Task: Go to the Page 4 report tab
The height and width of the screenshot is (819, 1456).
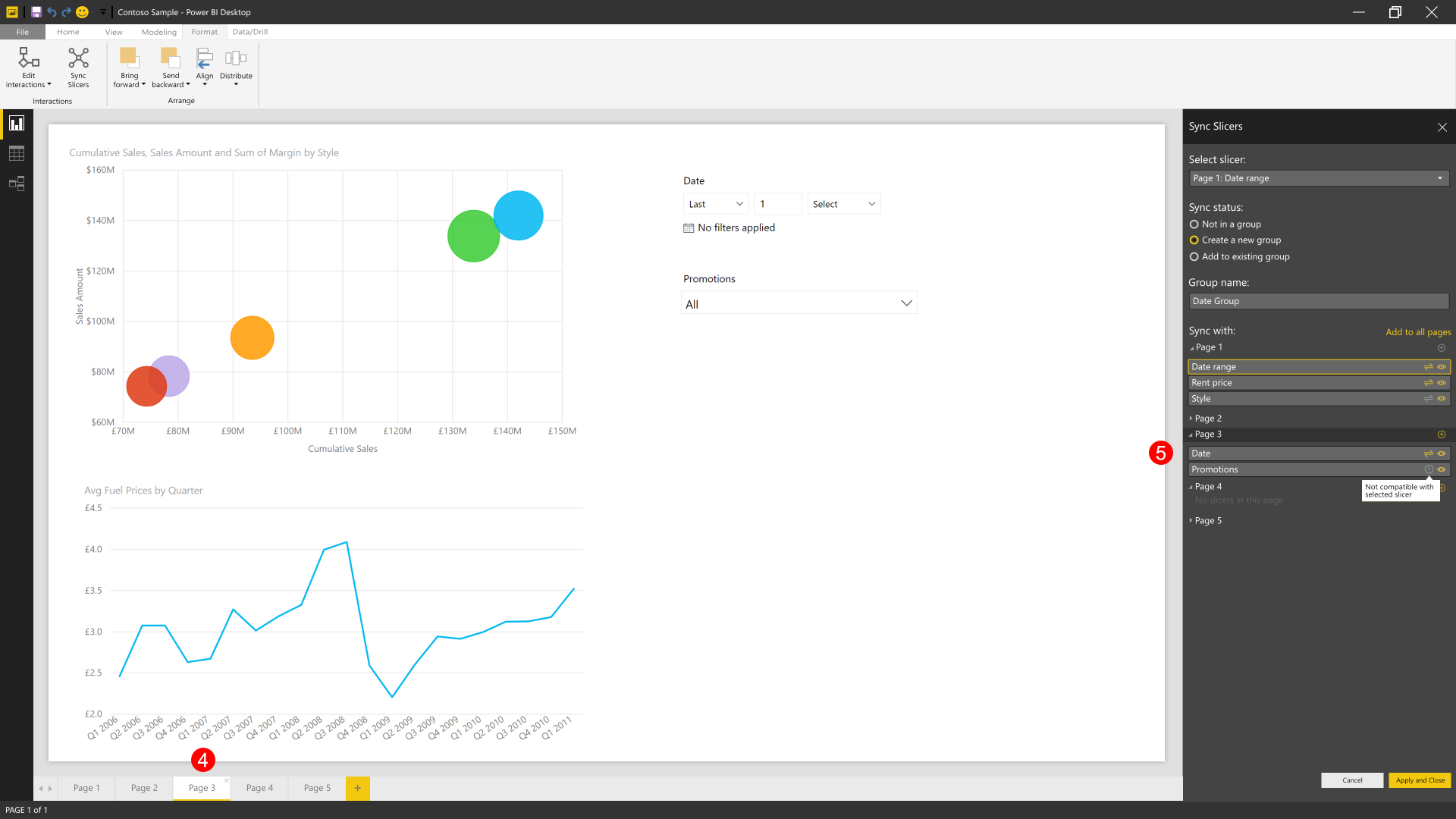Action: tap(259, 788)
